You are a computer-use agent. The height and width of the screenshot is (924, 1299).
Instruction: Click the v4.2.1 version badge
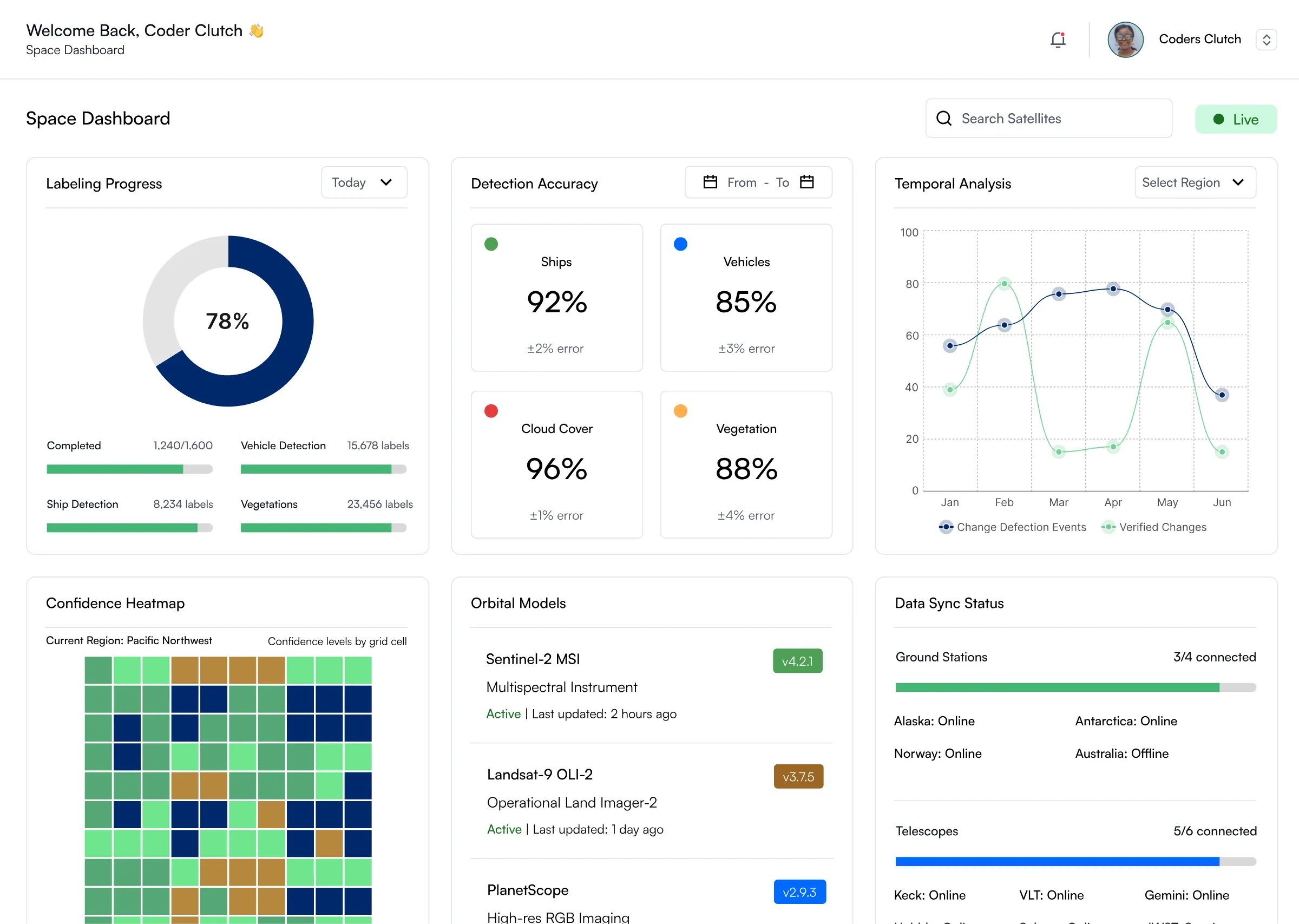pyautogui.click(x=797, y=661)
